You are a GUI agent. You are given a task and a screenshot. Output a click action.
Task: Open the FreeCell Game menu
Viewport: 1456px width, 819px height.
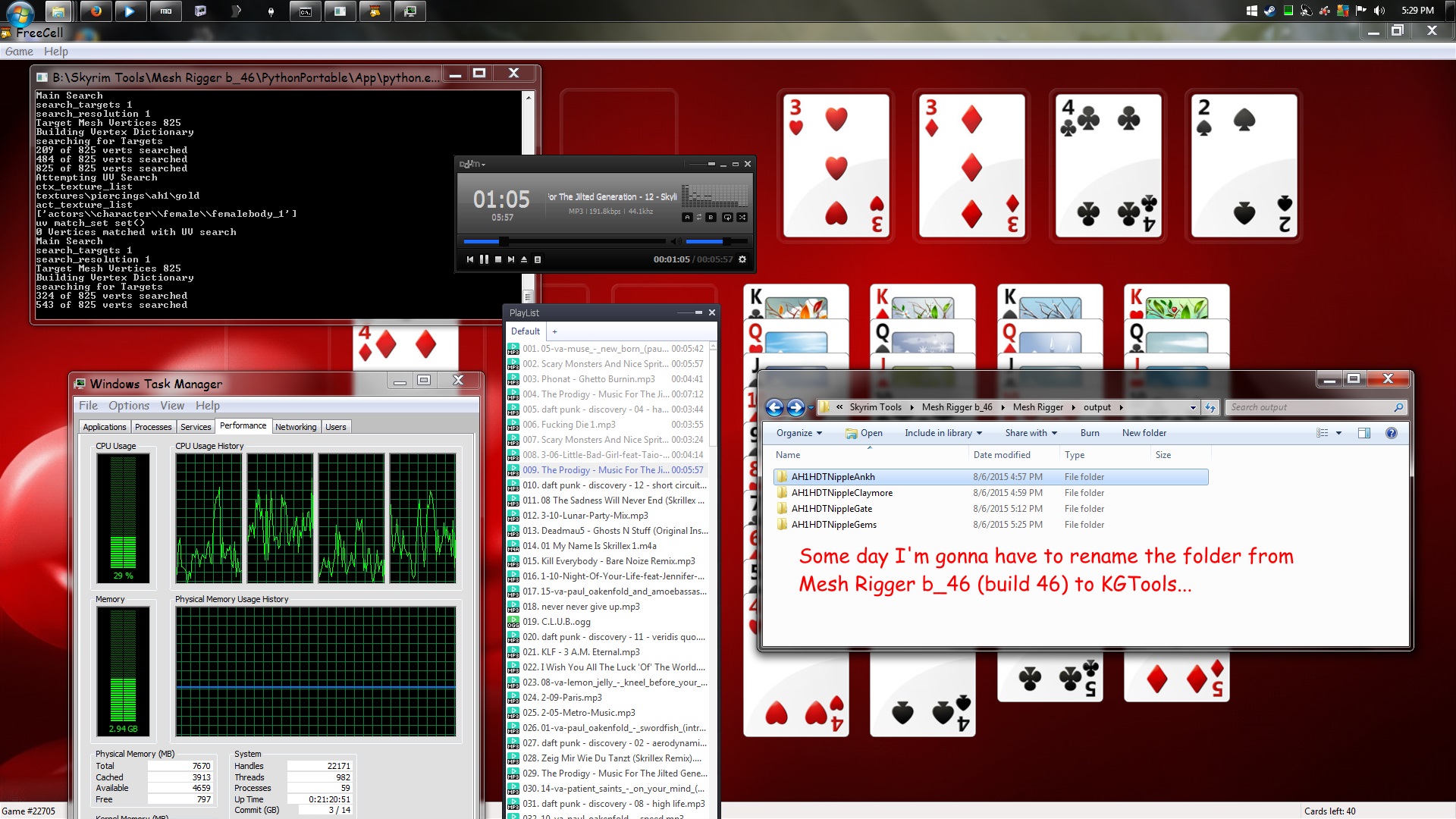19,52
